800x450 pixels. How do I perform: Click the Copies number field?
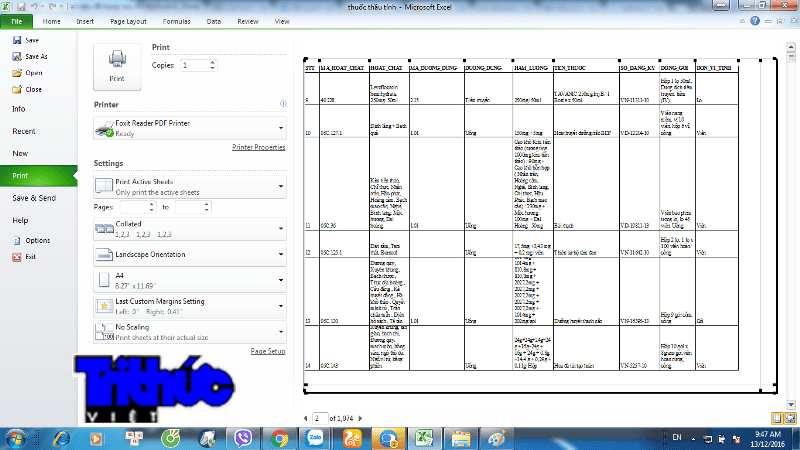194,65
